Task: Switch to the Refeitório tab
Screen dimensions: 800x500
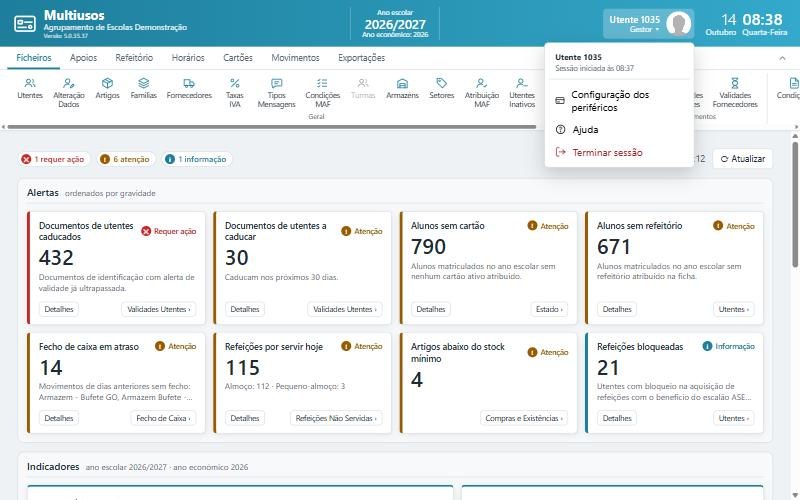Action: [134, 58]
